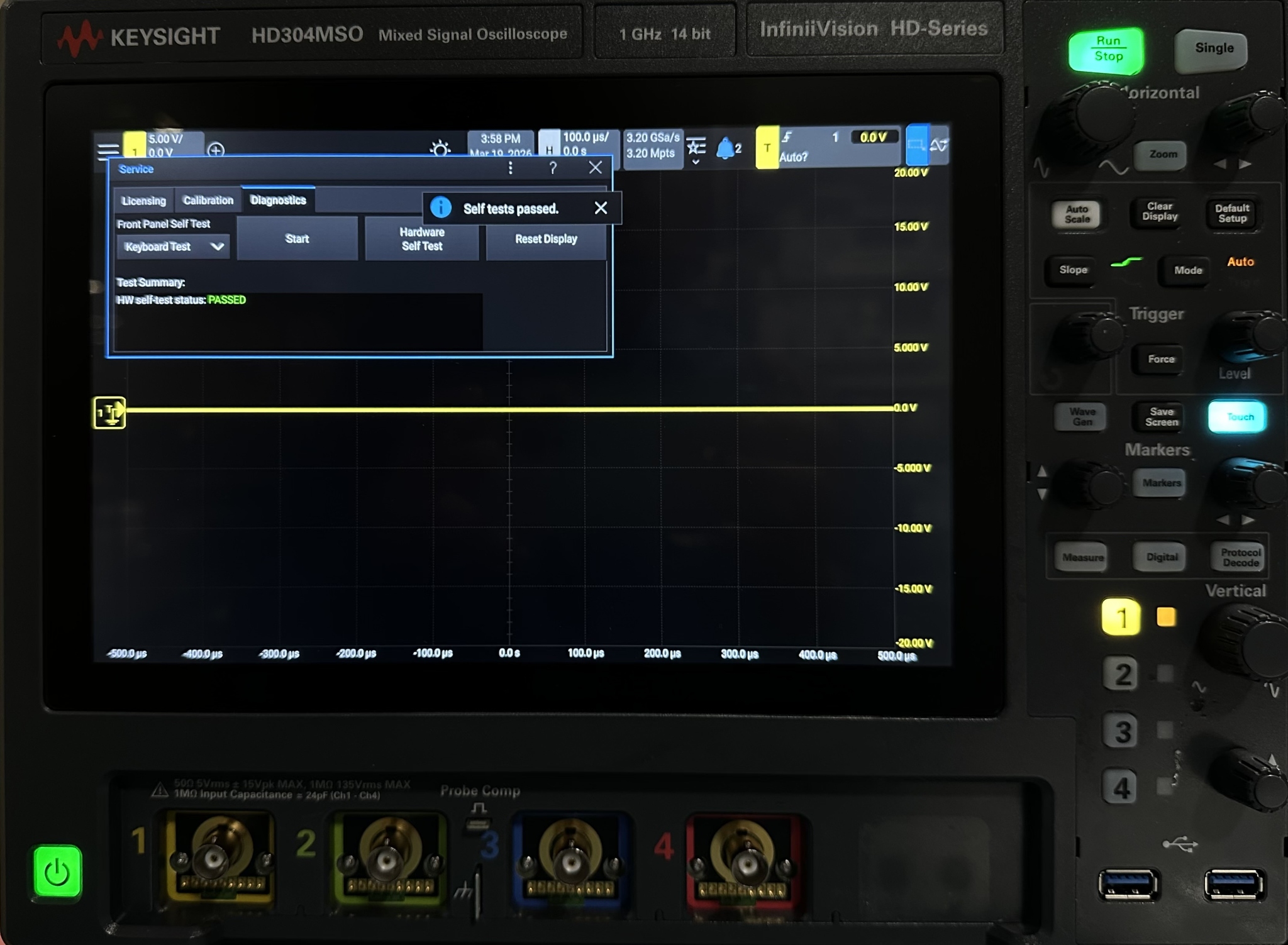Tap the 3.20 GSa/s sample rate readout

coord(653,138)
